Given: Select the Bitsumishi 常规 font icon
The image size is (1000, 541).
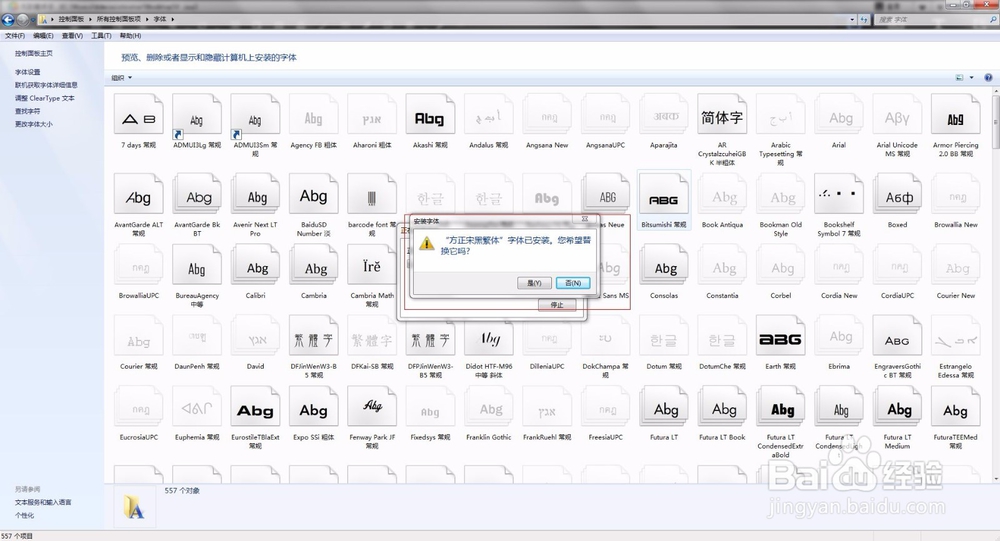Looking at the screenshot, I should click(x=664, y=195).
